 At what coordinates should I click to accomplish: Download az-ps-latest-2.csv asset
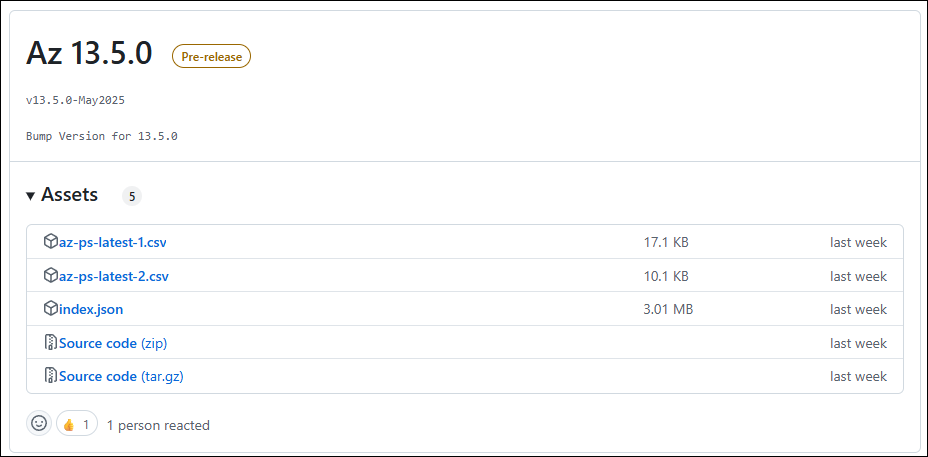(x=114, y=276)
